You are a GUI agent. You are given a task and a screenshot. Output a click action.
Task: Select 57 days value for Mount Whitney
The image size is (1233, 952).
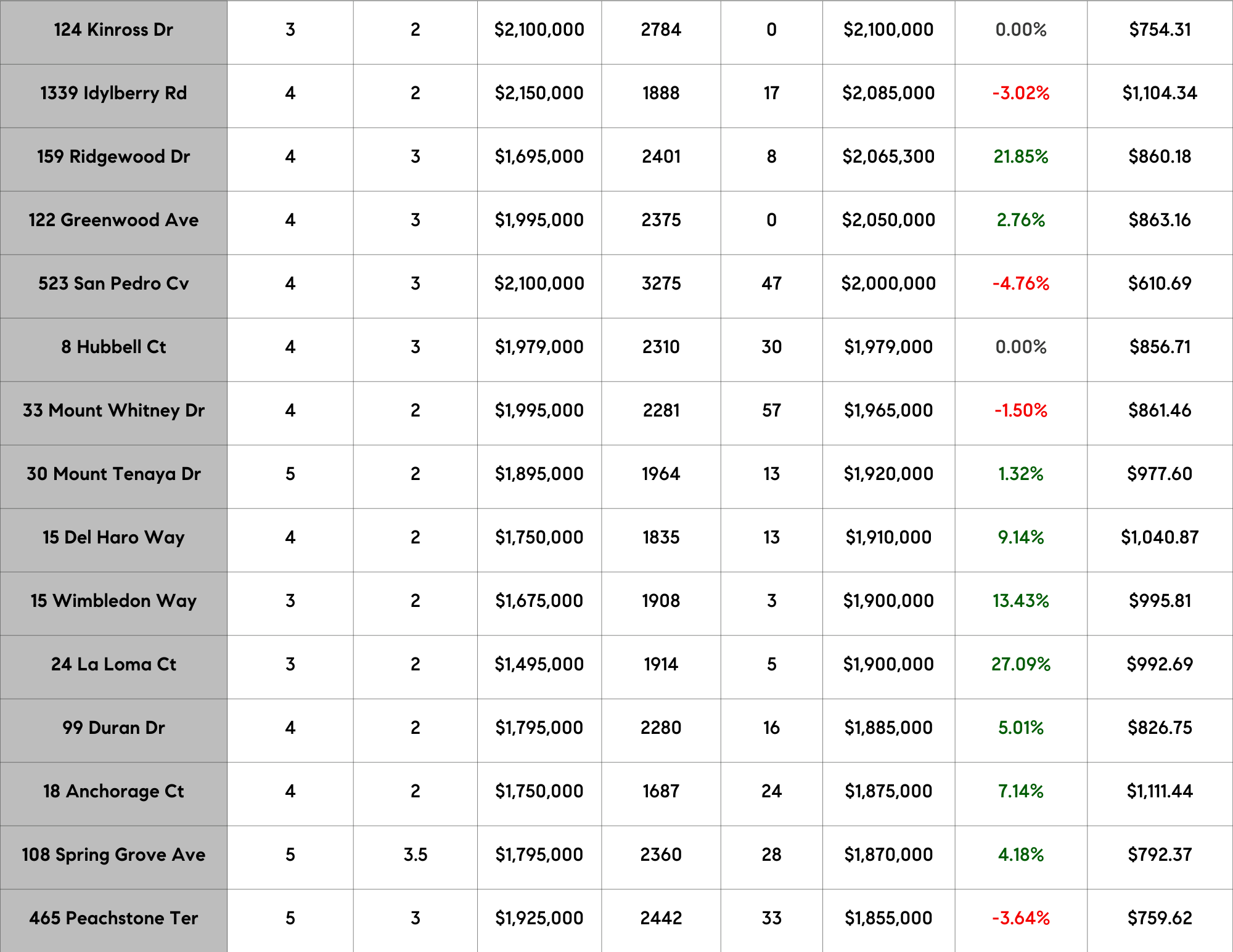771,410
